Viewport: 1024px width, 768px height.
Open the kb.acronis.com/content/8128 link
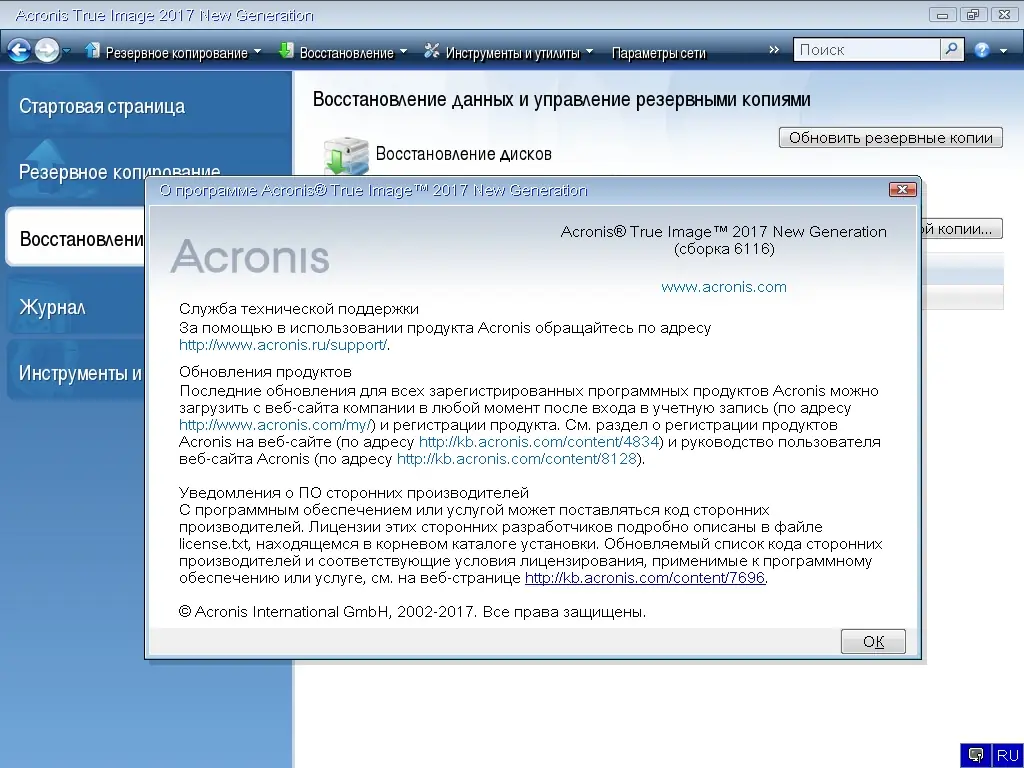pos(517,458)
